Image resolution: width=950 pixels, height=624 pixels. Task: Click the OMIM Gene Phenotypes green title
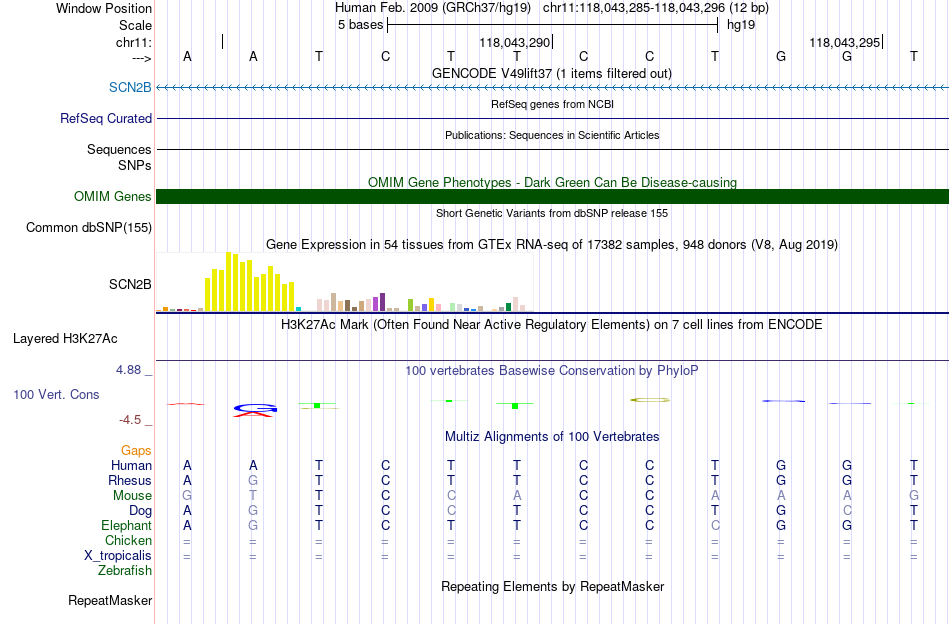553,182
